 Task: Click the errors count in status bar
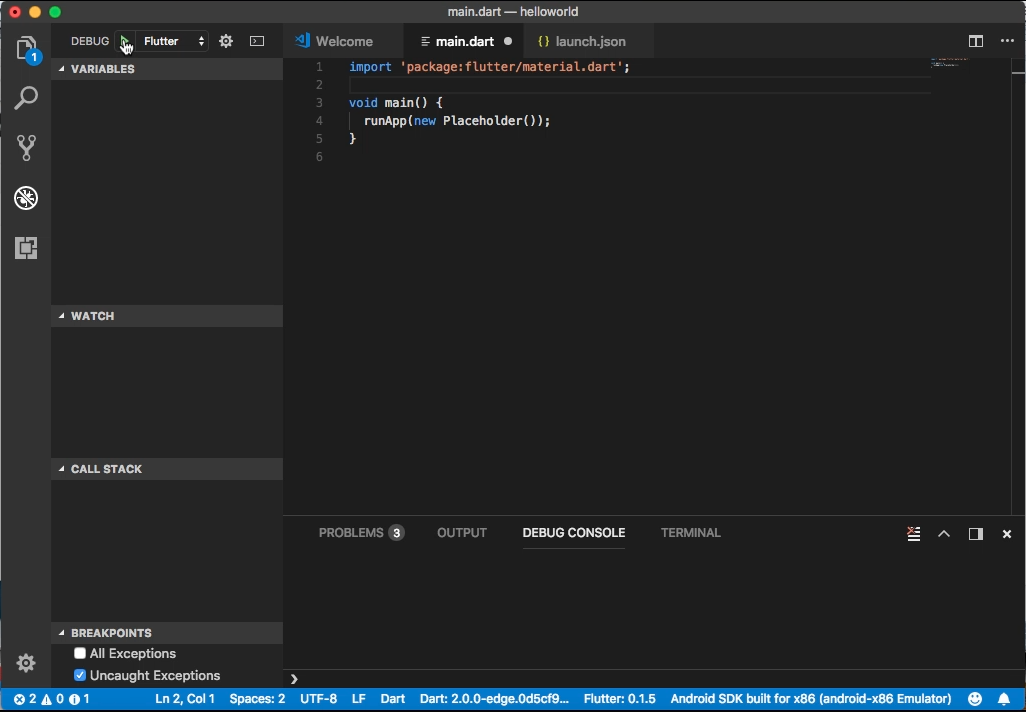point(25,699)
